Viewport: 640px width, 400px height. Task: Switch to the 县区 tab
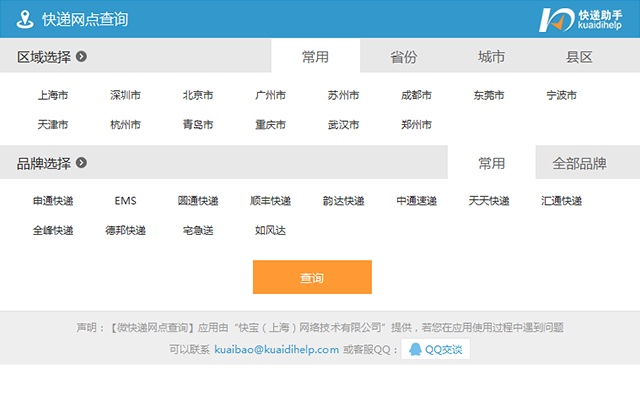pyautogui.click(x=579, y=56)
